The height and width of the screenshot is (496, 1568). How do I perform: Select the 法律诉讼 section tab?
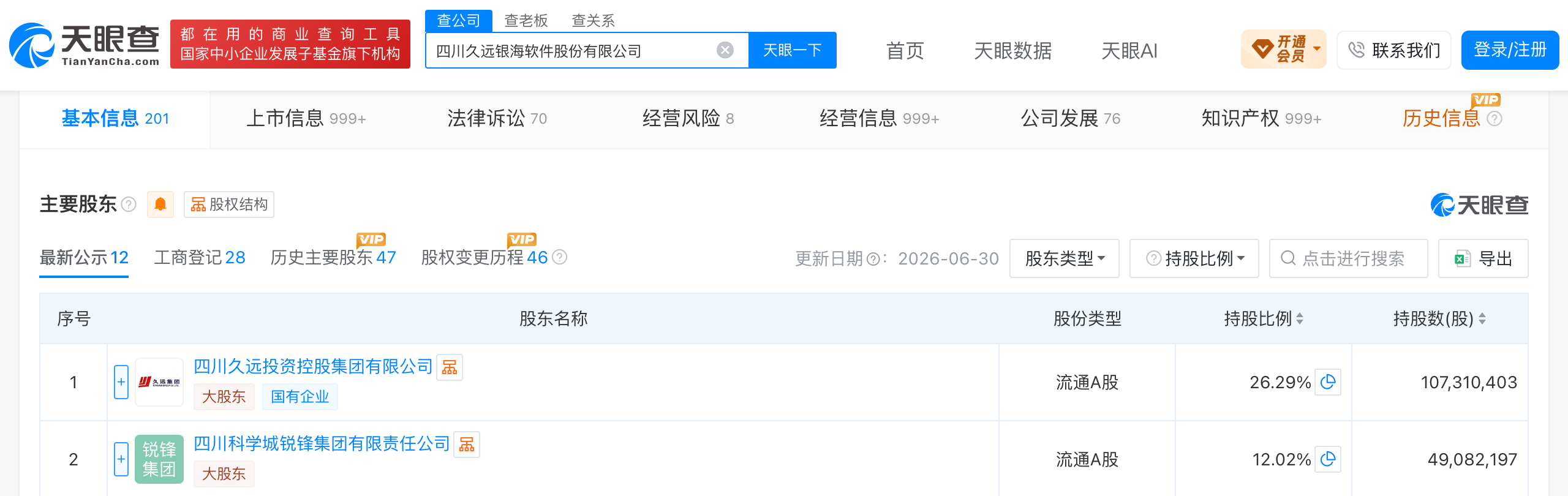pos(497,118)
